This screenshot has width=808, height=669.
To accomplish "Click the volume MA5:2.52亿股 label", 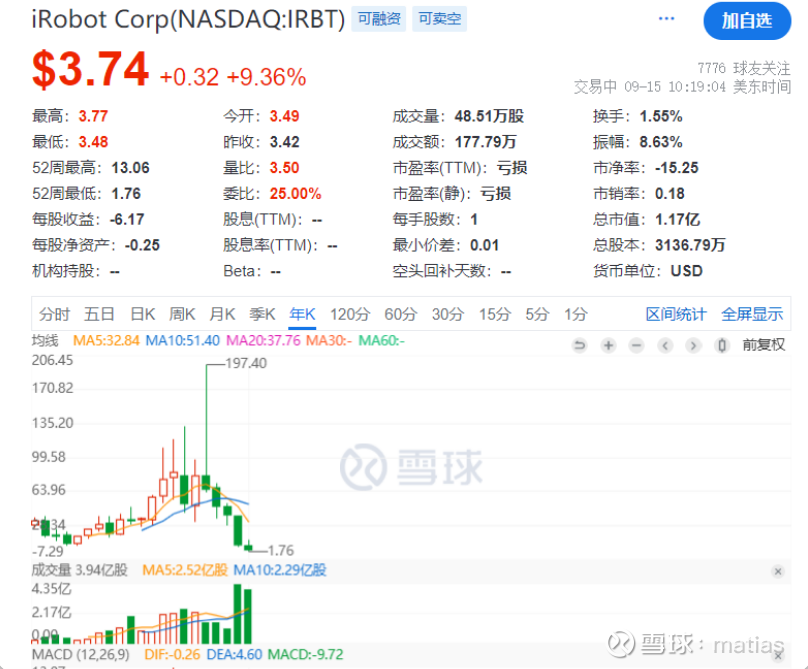I will point(185,570).
